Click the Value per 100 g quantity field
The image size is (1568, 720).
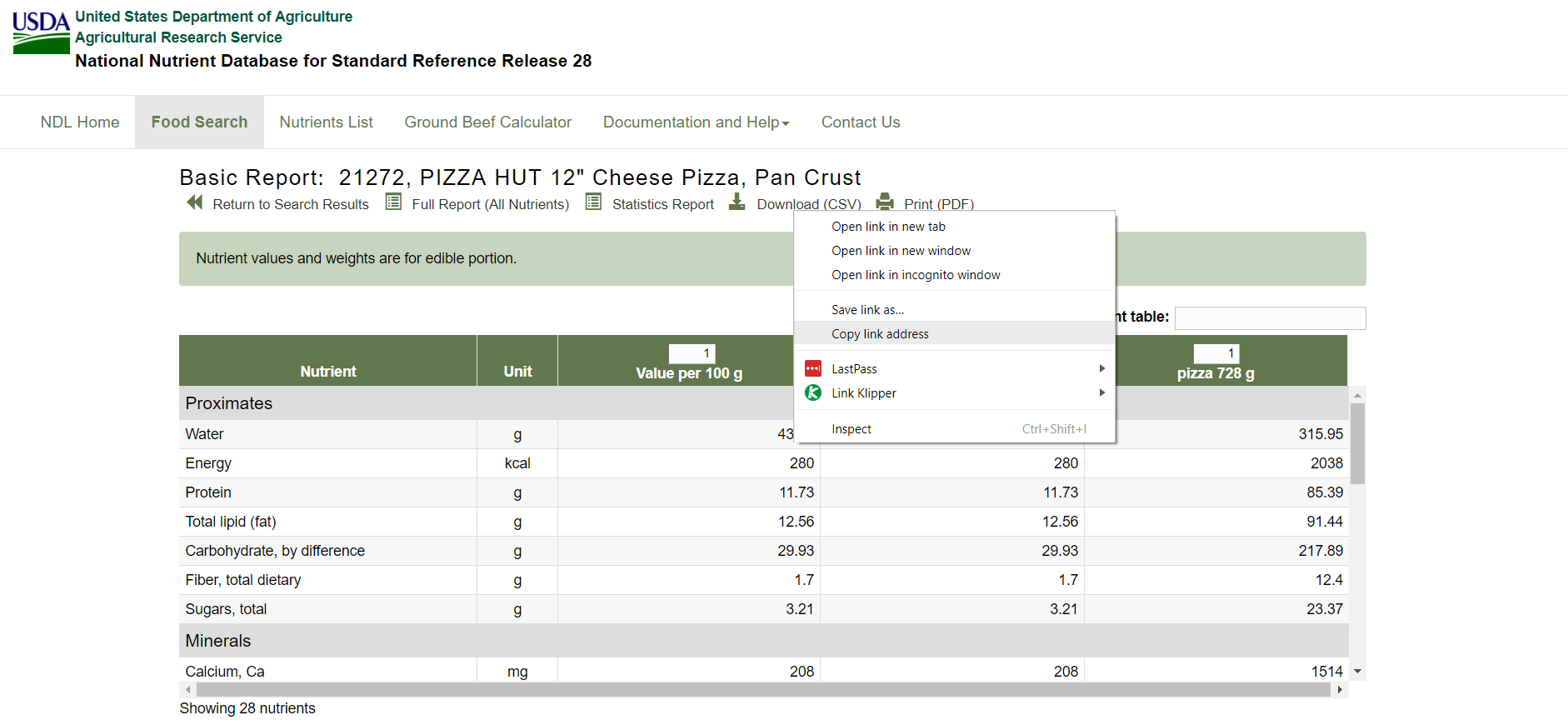(x=692, y=353)
